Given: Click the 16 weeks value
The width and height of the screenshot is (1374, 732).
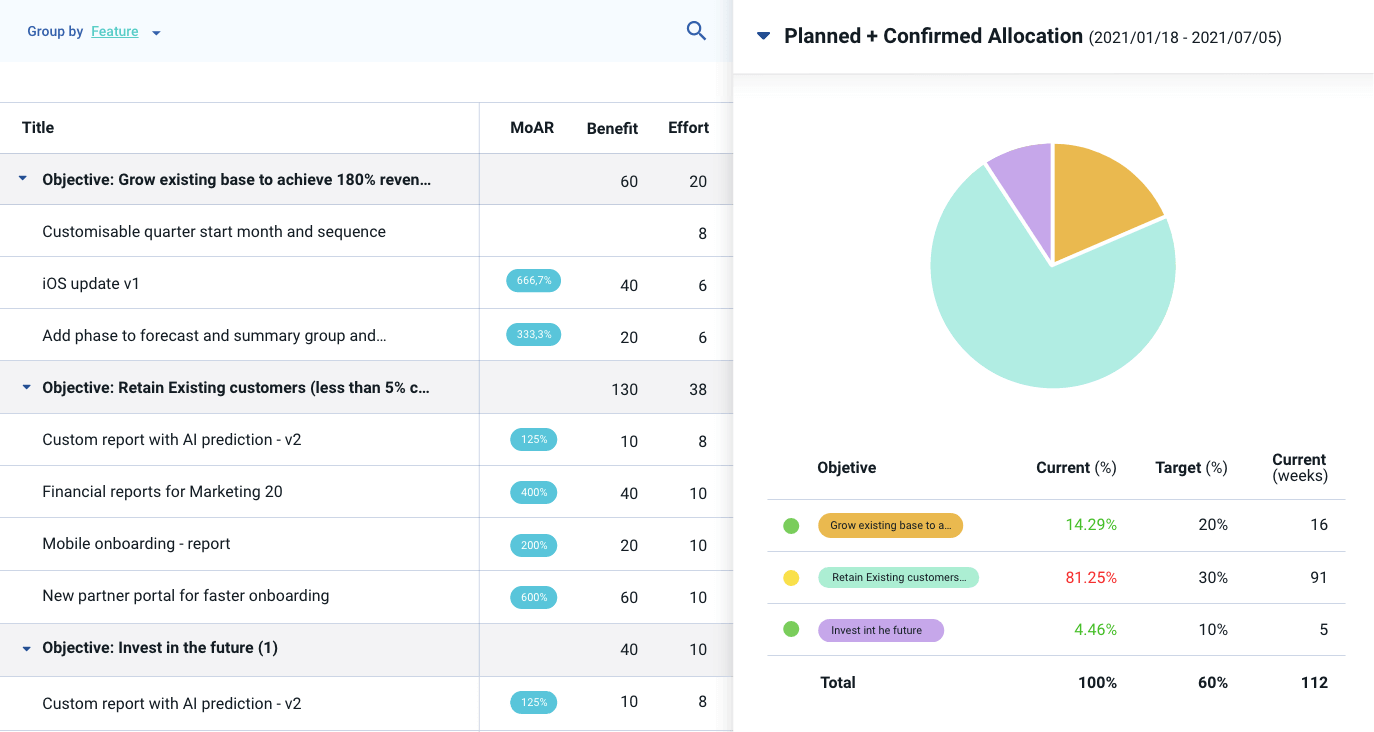Looking at the screenshot, I should click(1319, 524).
